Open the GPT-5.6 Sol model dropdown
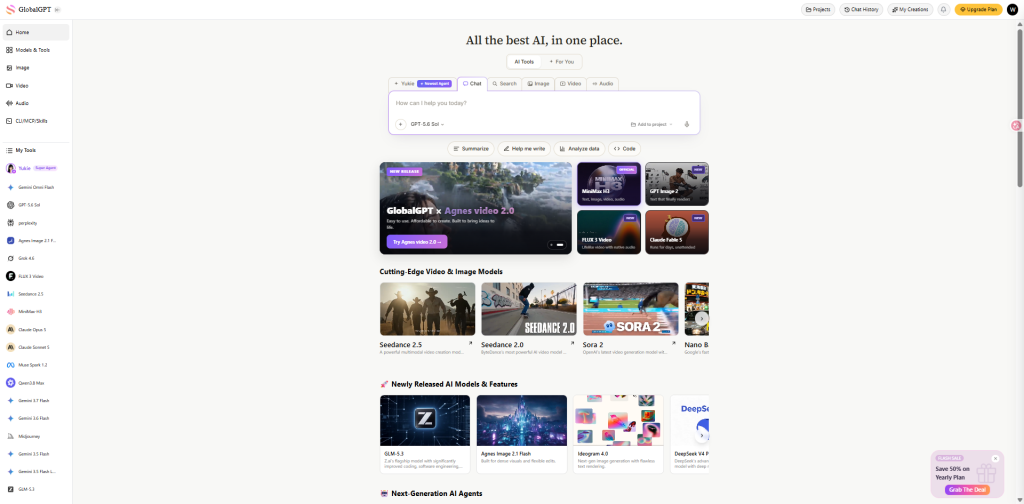Screen dimensions: 1024x504 pyautogui.click(x=427, y=124)
